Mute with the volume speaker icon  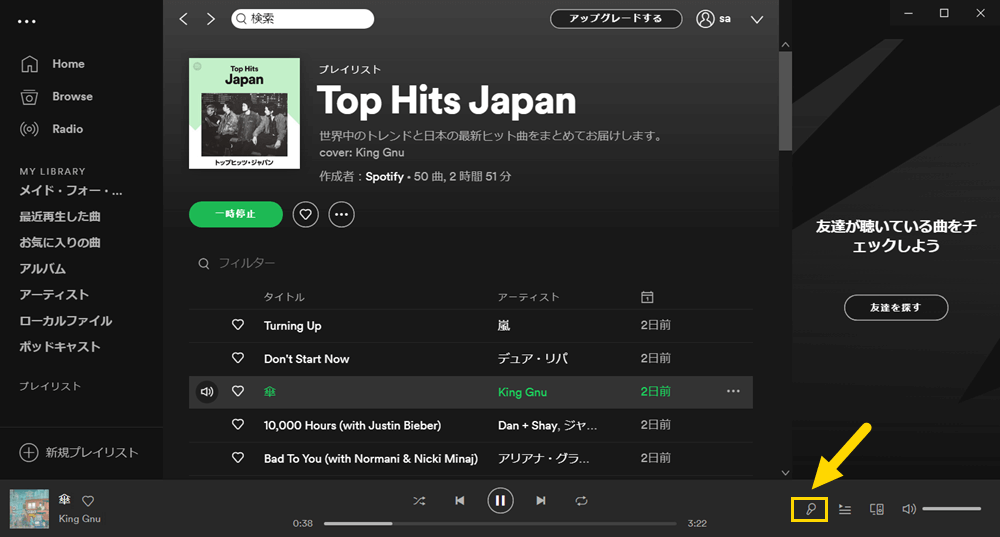pos(909,509)
